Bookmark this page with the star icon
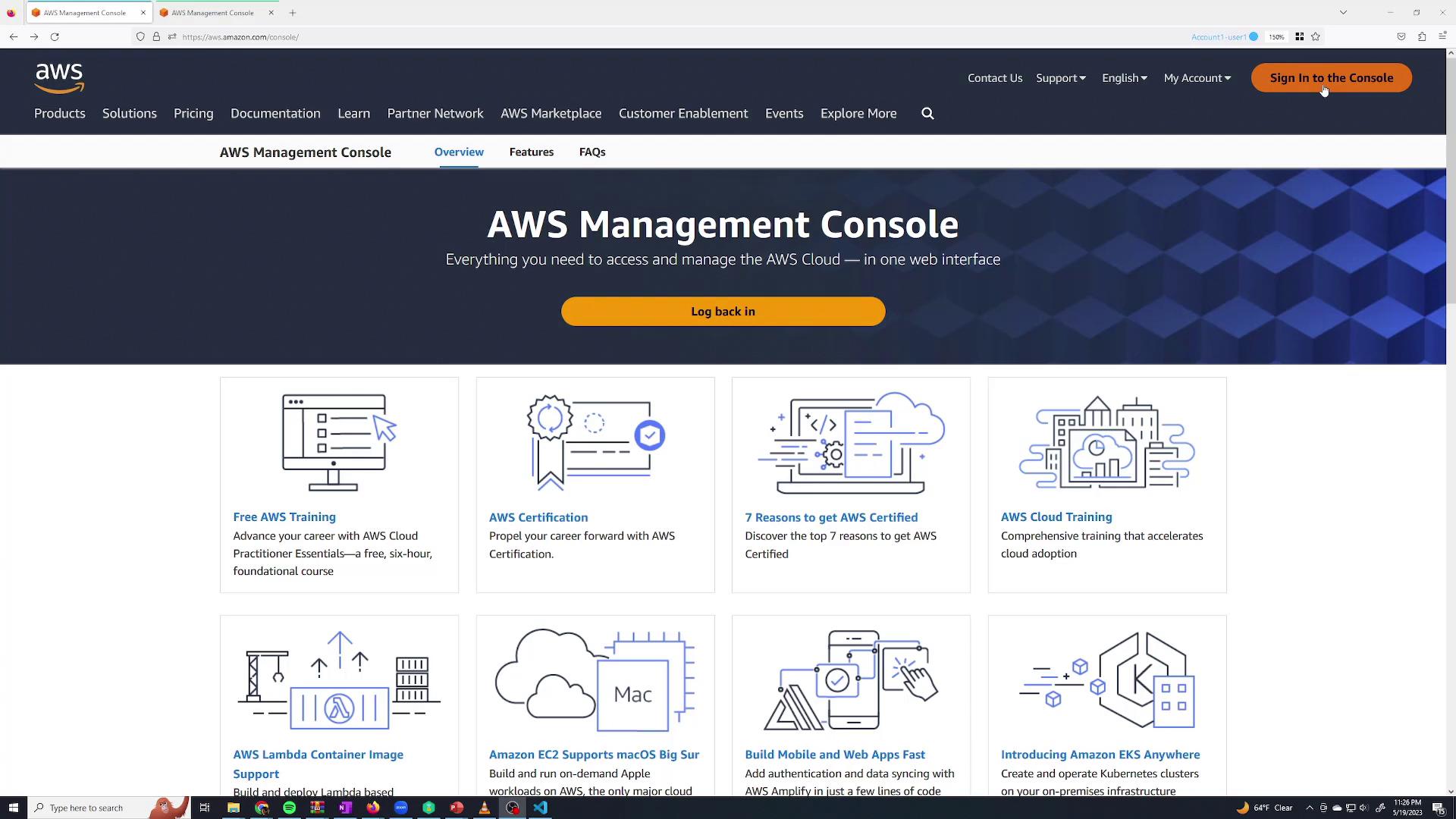 [x=1316, y=36]
